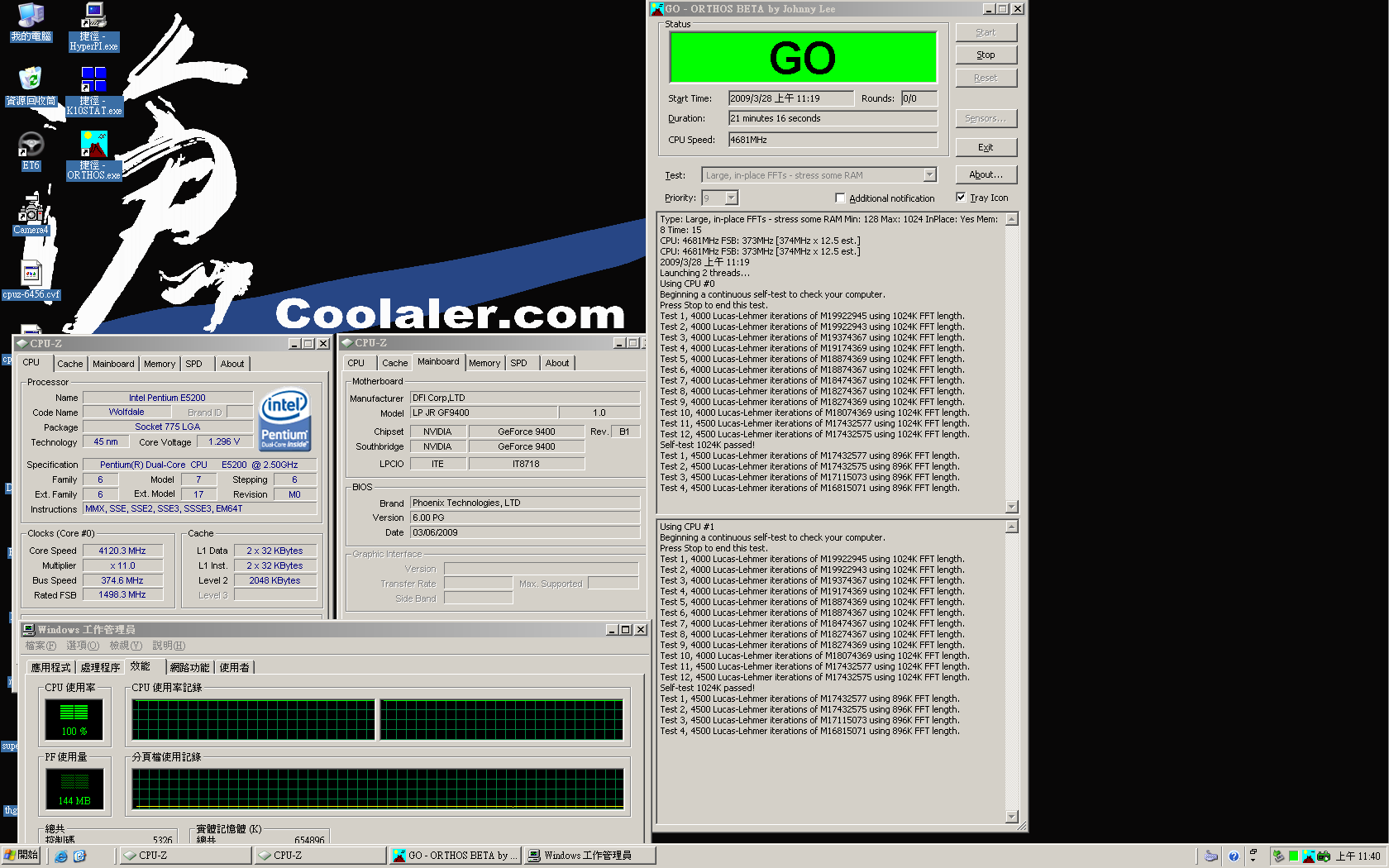The width and height of the screenshot is (1389, 868).
Task: Click the PF usage 144 MB meter
Action: (x=74, y=789)
